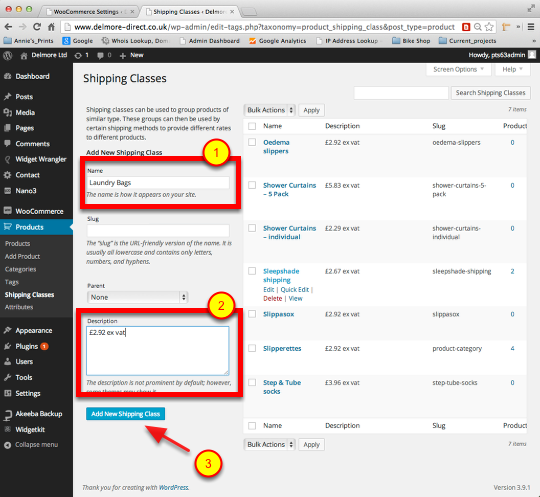The height and width of the screenshot is (497, 540).
Task: Open the Parent None dropdown
Action: [x=137, y=297]
